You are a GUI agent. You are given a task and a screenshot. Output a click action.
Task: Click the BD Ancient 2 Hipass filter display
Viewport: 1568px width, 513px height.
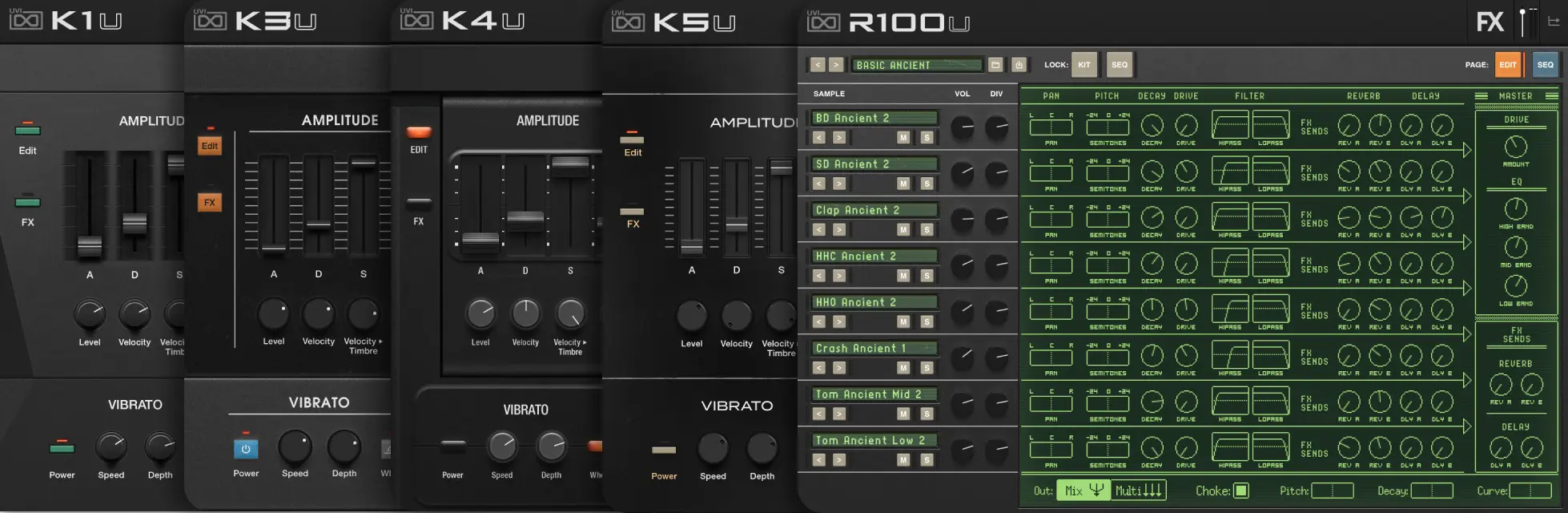[1230, 125]
